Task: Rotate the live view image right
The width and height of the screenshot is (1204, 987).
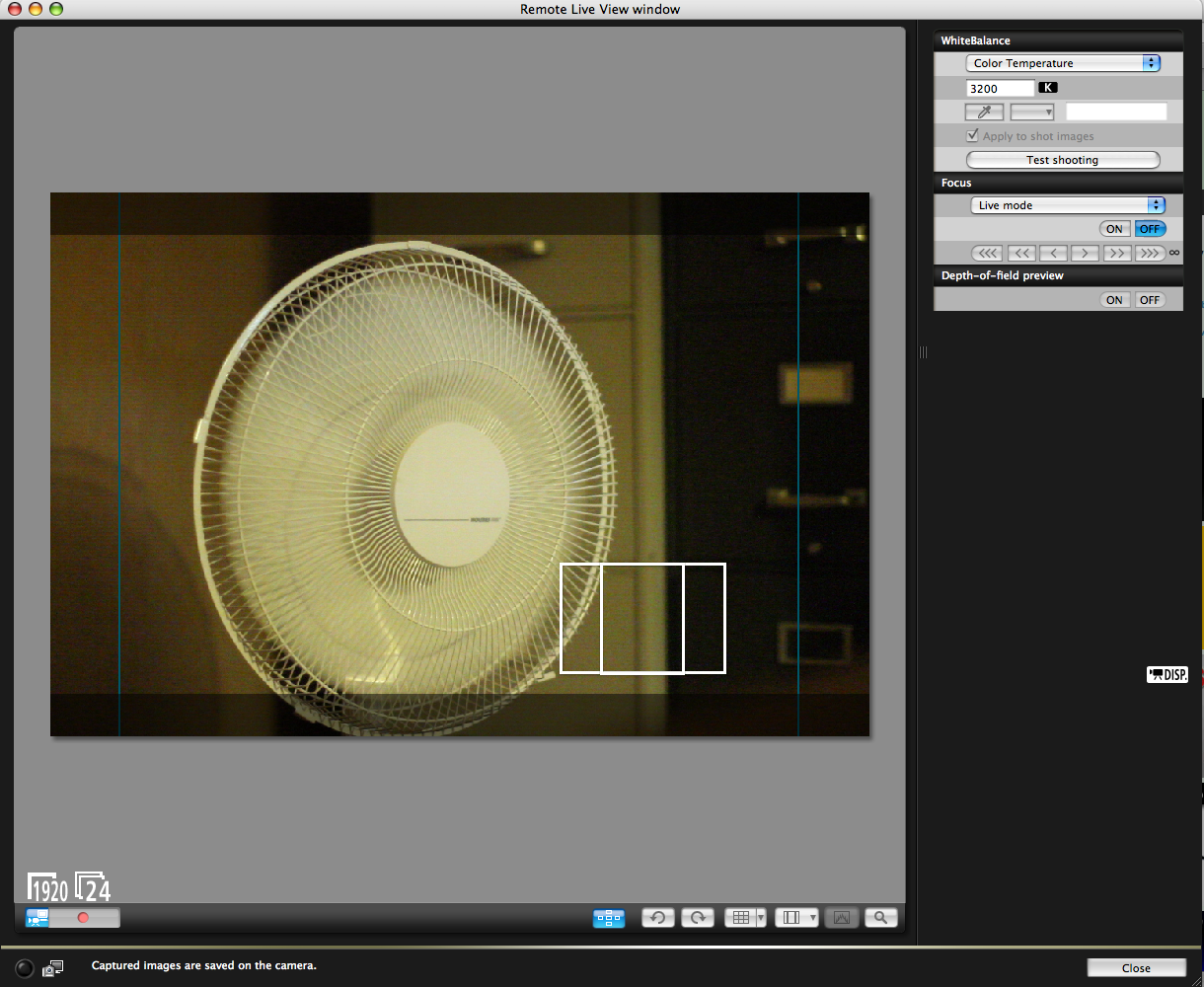Action: 697,918
